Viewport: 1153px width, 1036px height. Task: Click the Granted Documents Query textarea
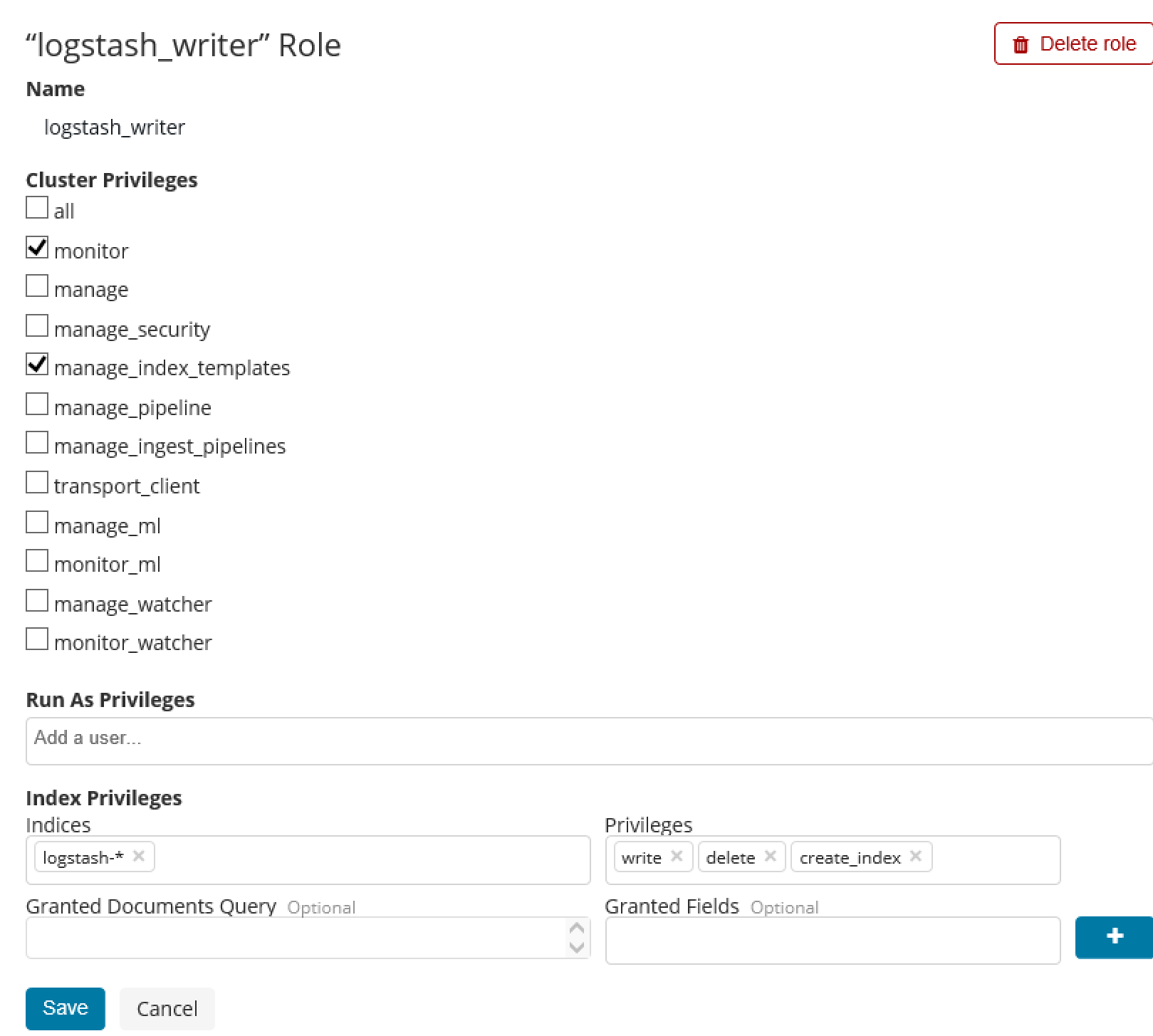tap(296, 938)
